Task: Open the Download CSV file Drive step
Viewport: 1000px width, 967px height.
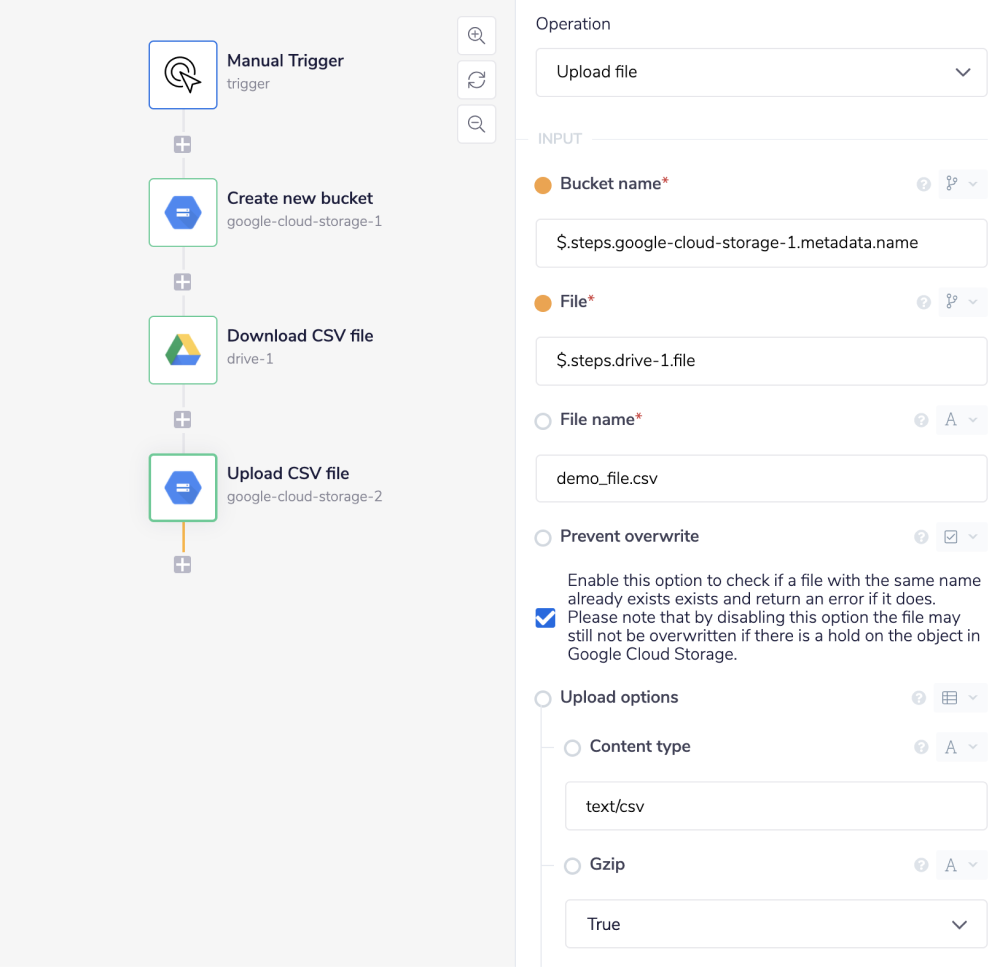Action: point(183,350)
